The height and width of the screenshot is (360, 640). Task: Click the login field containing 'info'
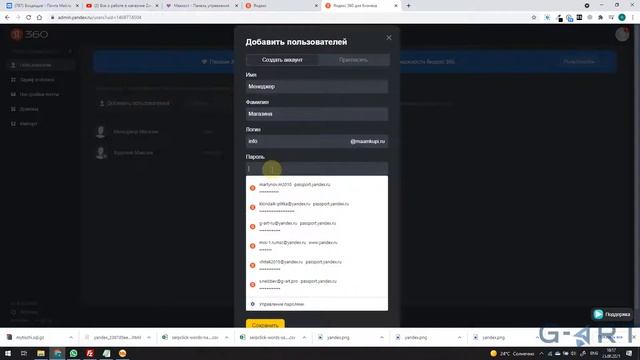click(317, 141)
